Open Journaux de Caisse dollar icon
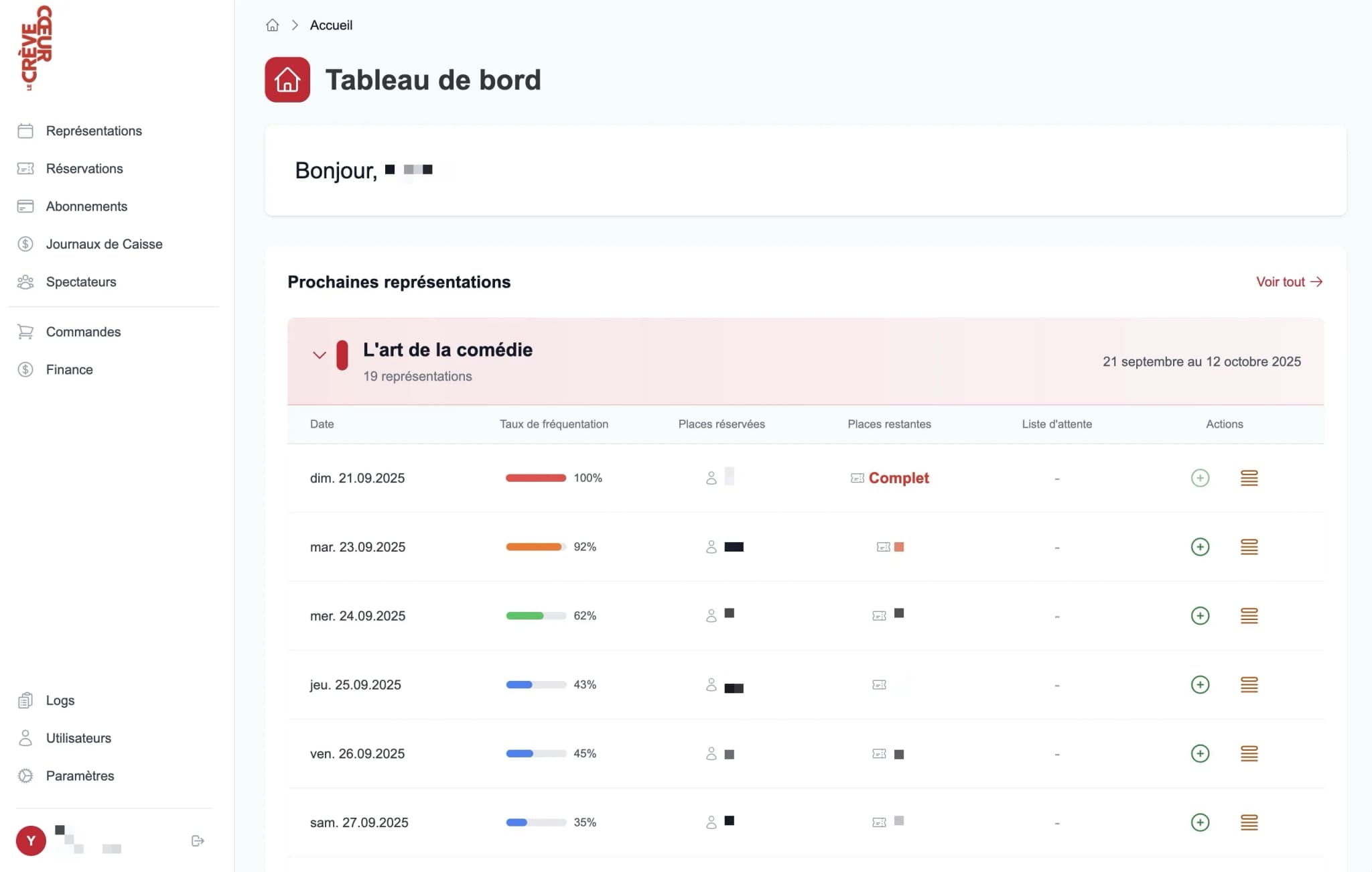Viewport: 1372px width, 872px height. 25,244
